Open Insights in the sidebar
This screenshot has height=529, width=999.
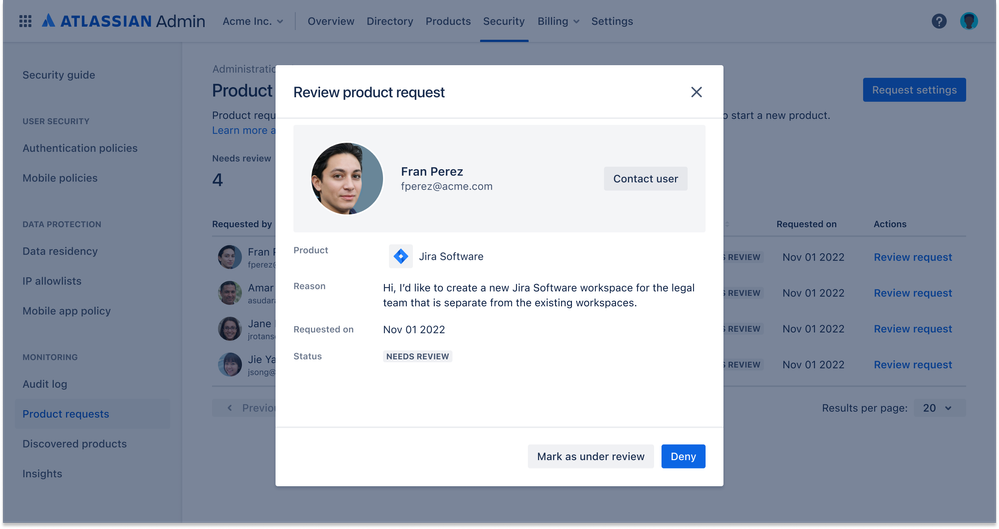click(42, 474)
